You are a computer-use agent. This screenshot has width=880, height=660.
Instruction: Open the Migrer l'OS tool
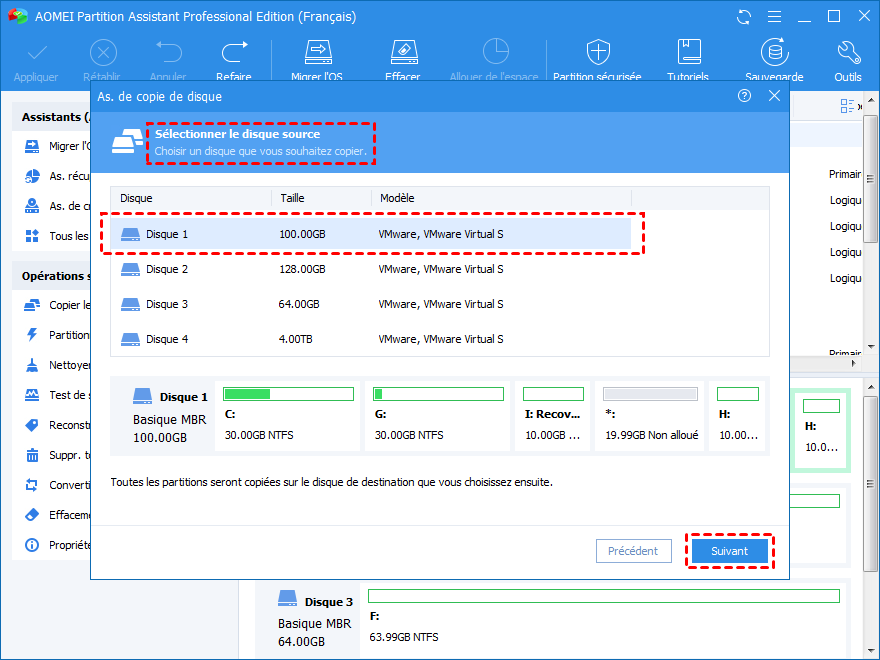pos(317,59)
